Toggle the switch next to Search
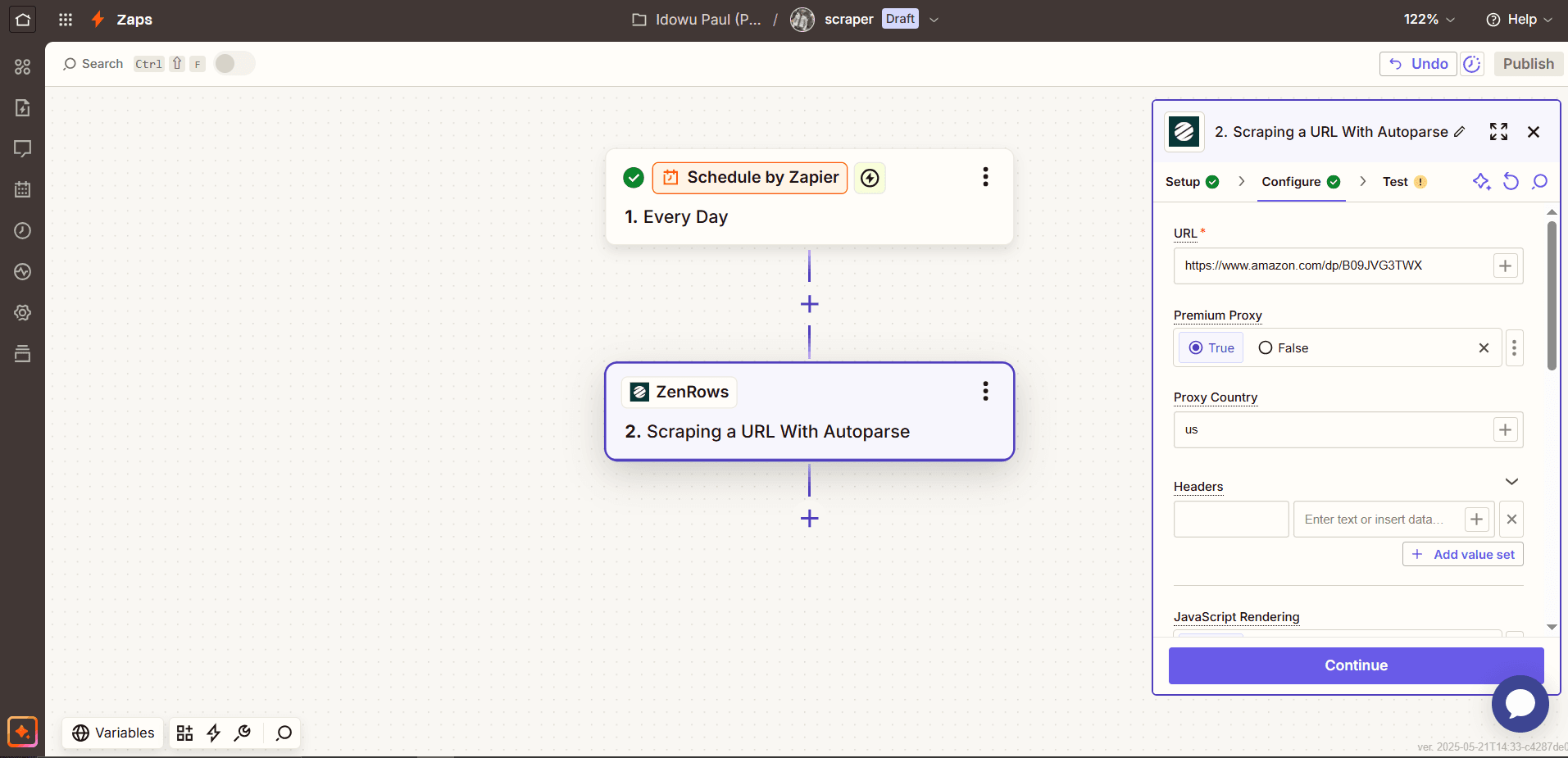 point(234,64)
